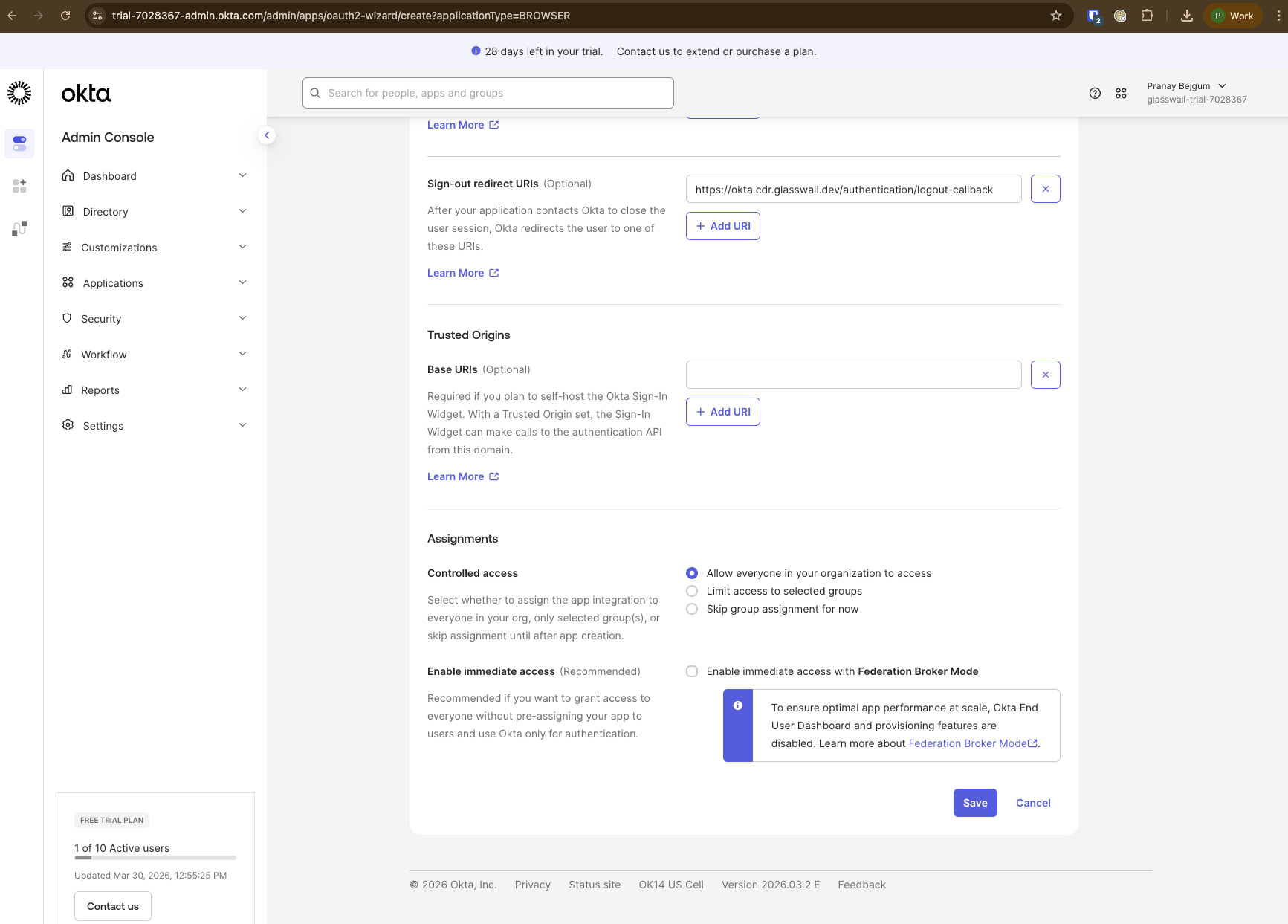Add URI under Sign-out redirect URIs
1288x924 pixels.
722,226
